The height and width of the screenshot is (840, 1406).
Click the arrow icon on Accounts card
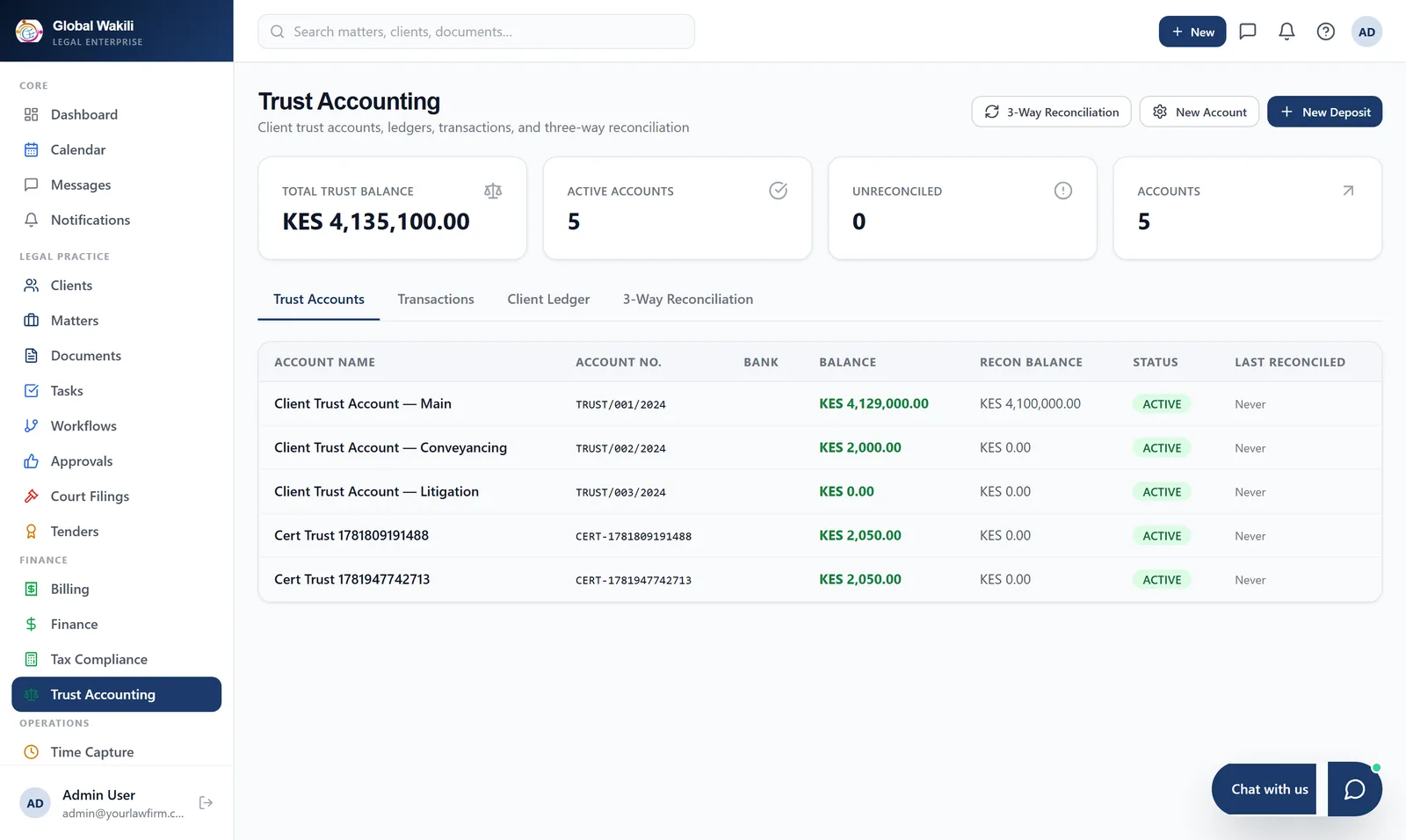pyautogui.click(x=1348, y=191)
